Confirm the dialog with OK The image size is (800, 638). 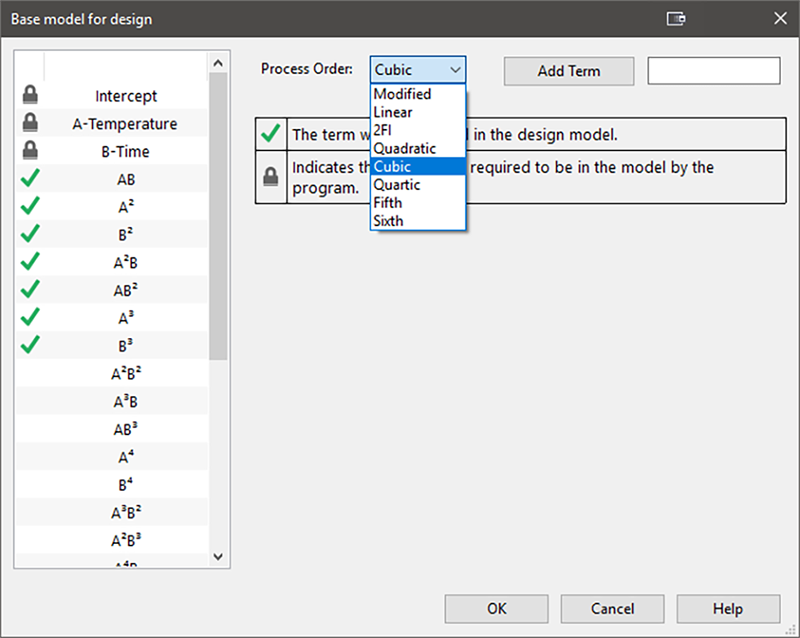496,608
